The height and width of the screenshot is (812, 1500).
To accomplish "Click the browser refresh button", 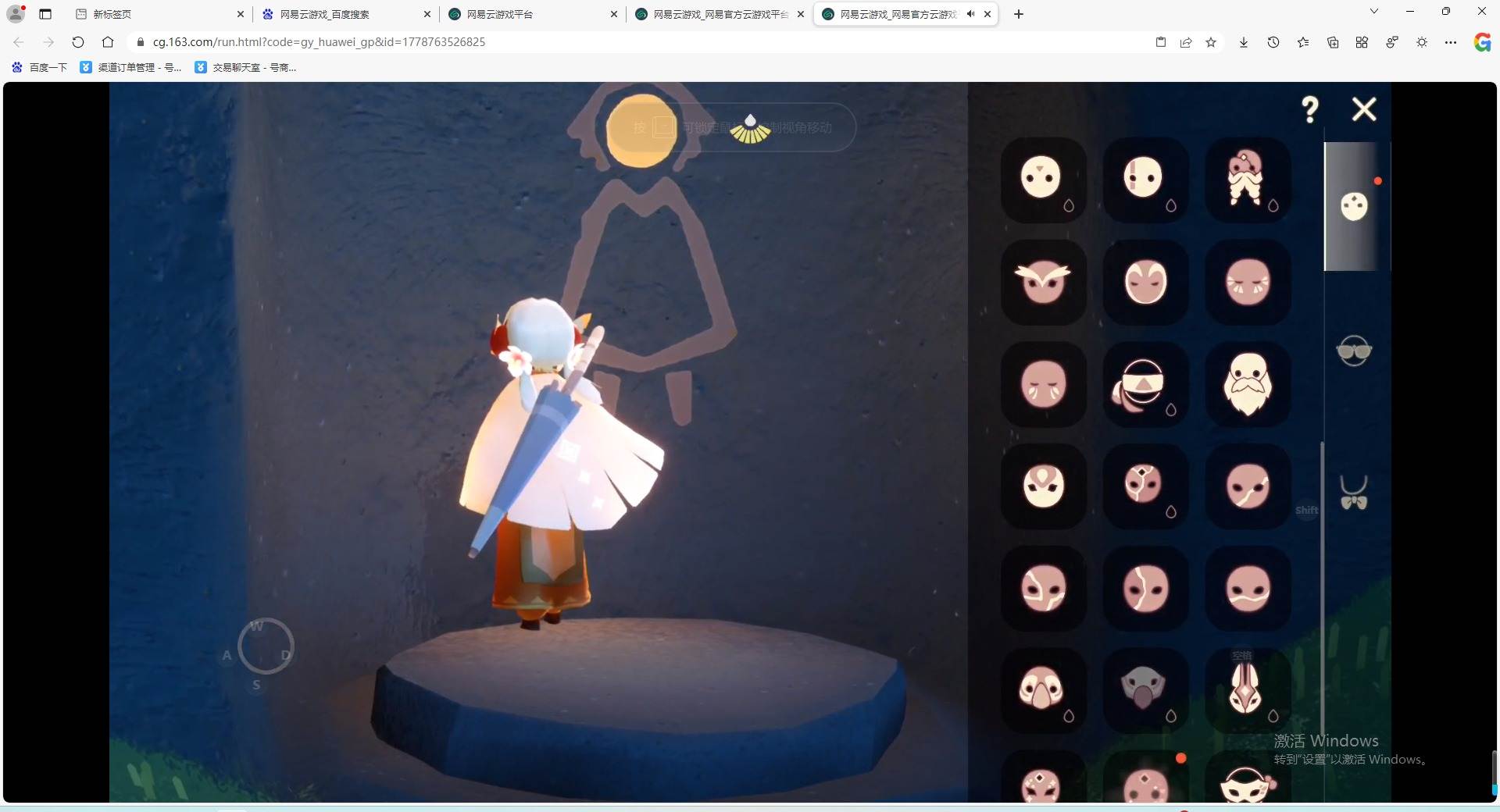I will 78,42.
